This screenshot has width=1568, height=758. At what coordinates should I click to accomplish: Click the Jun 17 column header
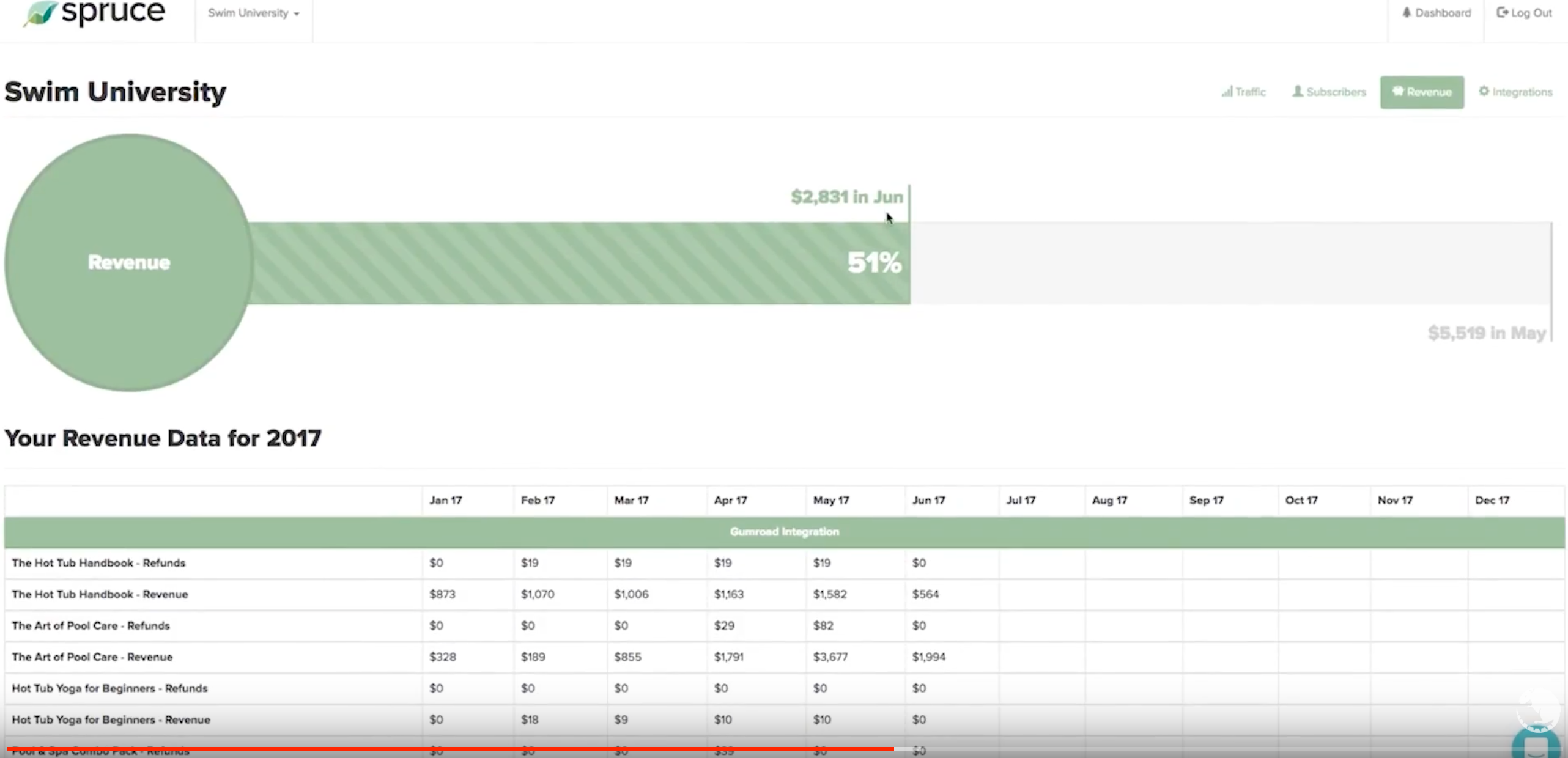(928, 500)
